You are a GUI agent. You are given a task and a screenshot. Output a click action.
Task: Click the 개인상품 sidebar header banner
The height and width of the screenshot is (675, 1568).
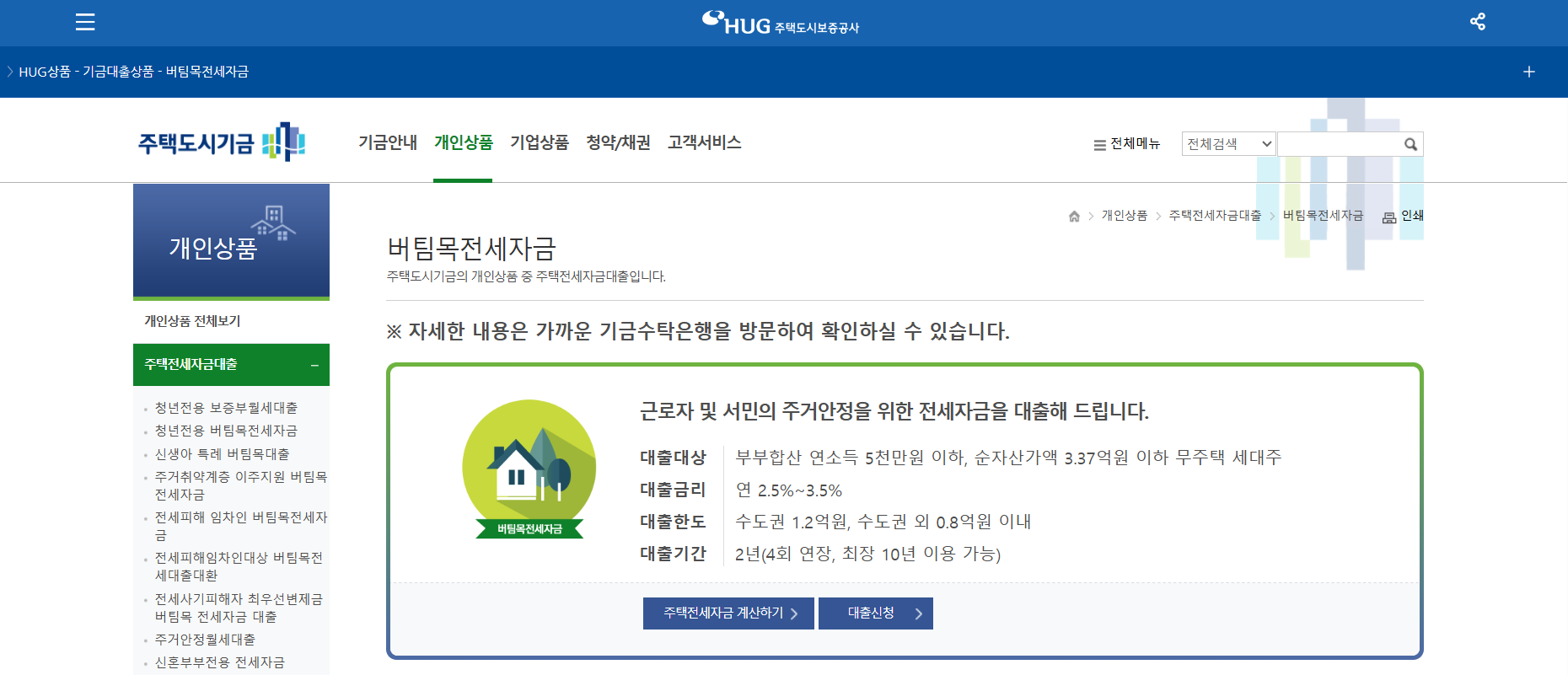(x=231, y=241)
